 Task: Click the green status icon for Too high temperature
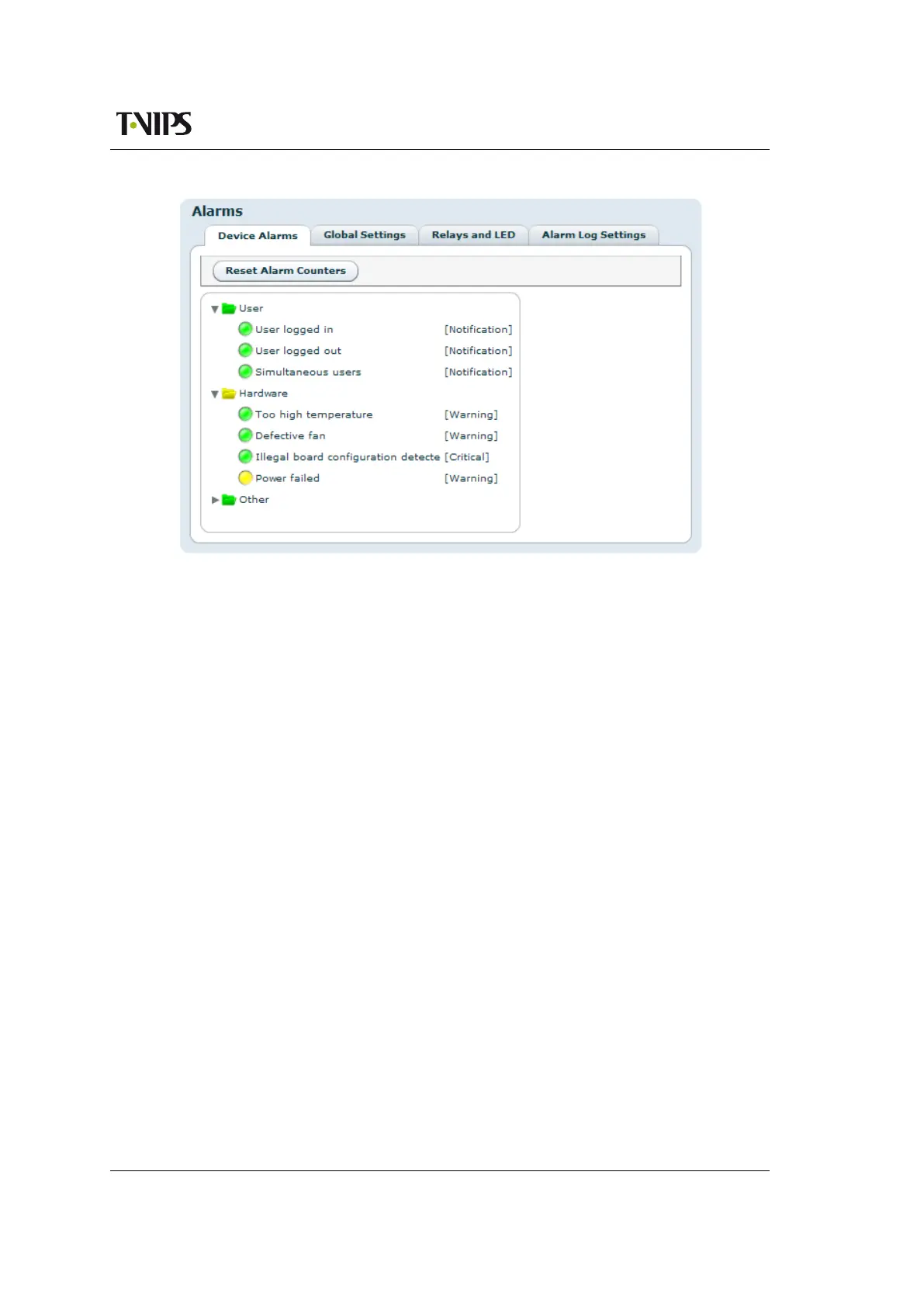pos(245,414)
